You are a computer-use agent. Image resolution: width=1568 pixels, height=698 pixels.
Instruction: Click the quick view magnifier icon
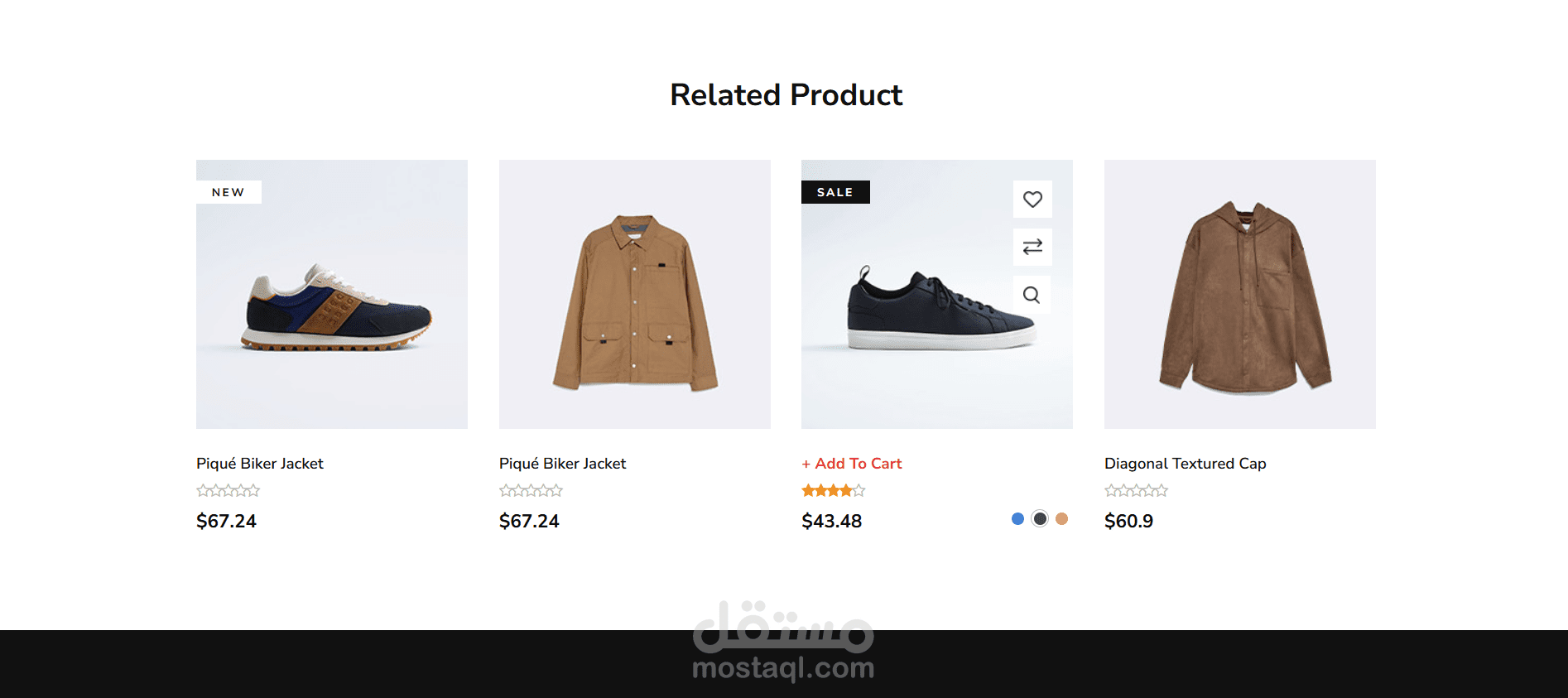(x=1032, y=295)
